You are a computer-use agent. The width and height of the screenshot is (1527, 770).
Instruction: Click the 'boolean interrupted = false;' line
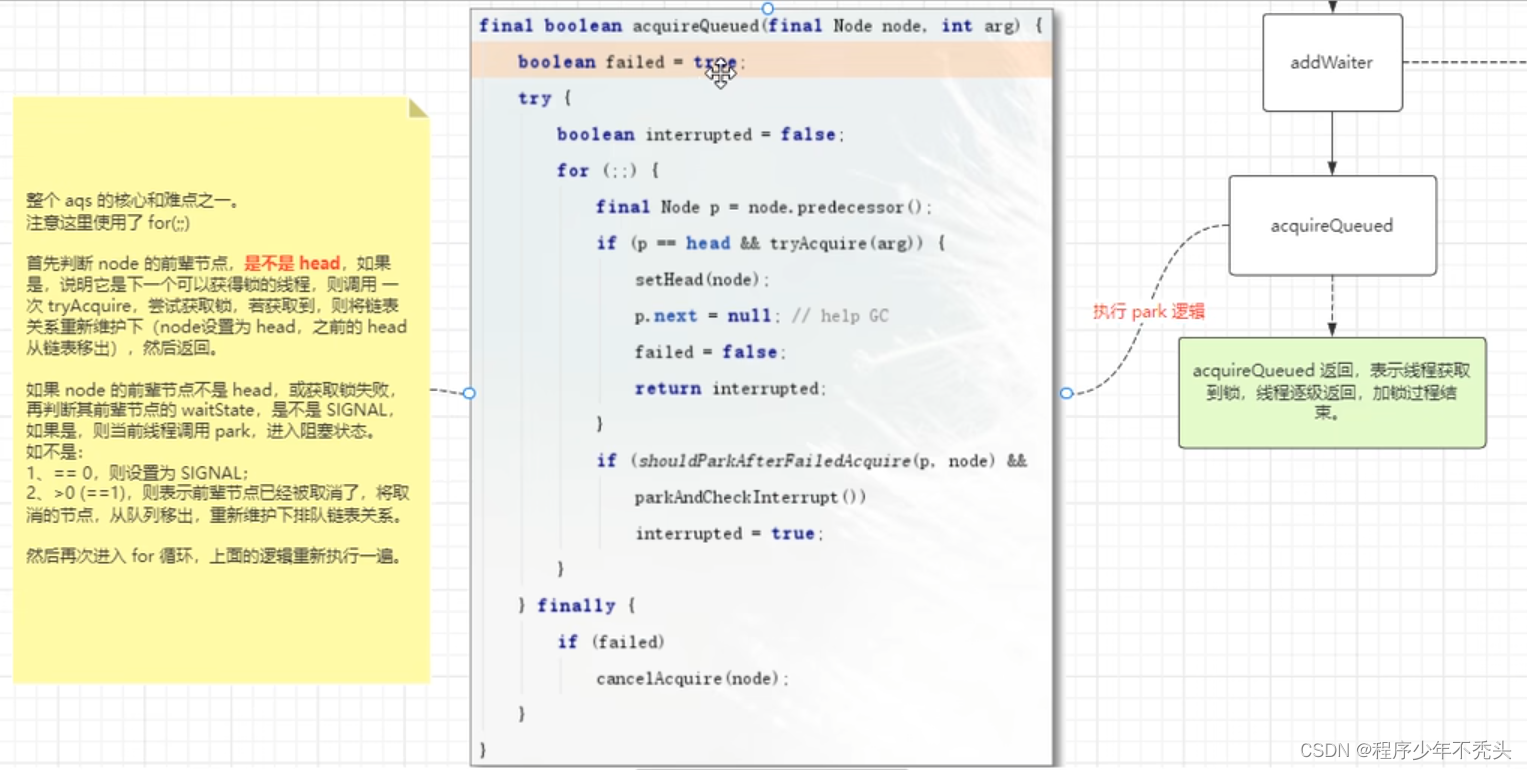coord(701,134)
